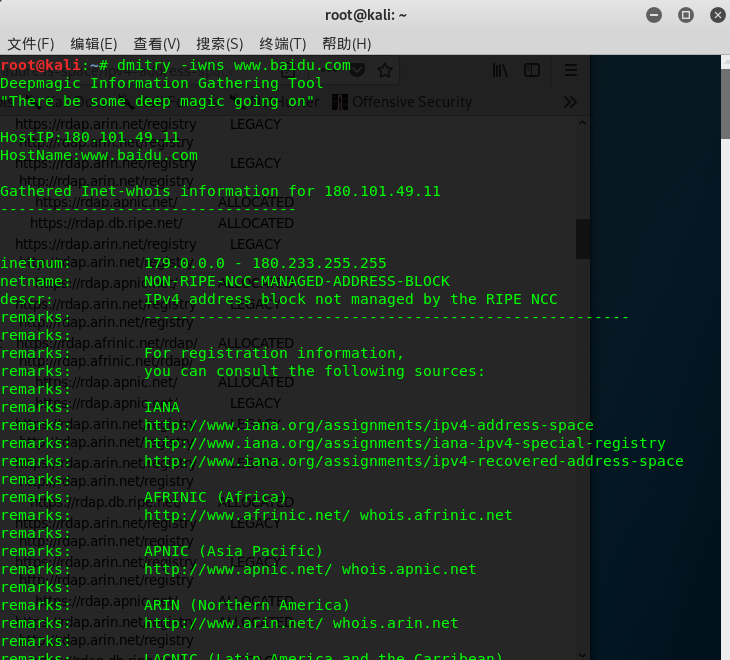Open the Offensive Security bookmark in Firefox
The width and height of the screenshot is (730, 660).
402,102
